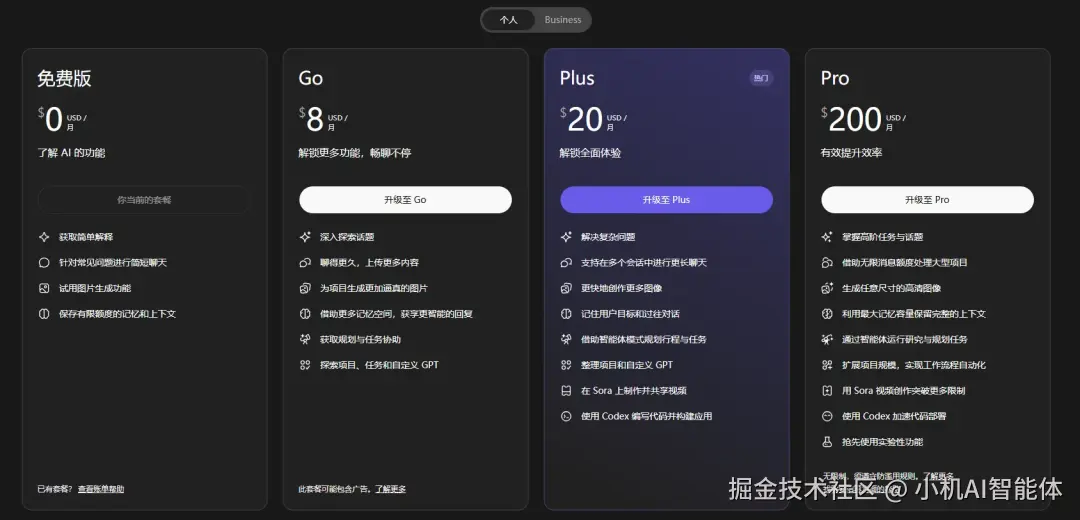Click the 解锁全面体验 tagline
Image resolution: width=1080 pixels, height=520 pixels.
coord(590,153)
